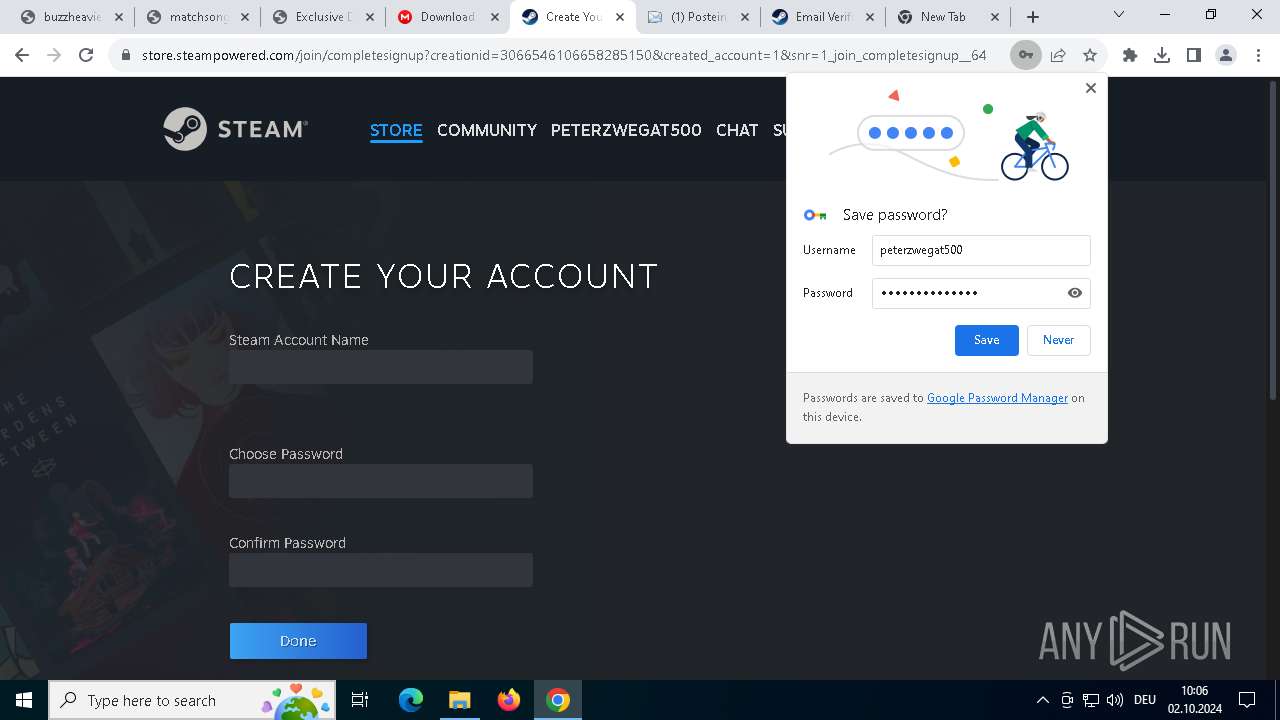Close the Save password popup
This screenshot has width=1280, height=720.
point(1091,88)
